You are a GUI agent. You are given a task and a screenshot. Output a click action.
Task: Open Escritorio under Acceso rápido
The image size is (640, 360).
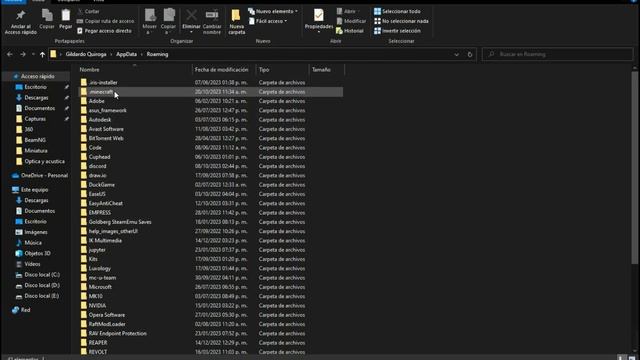click(x=35, y=87)
